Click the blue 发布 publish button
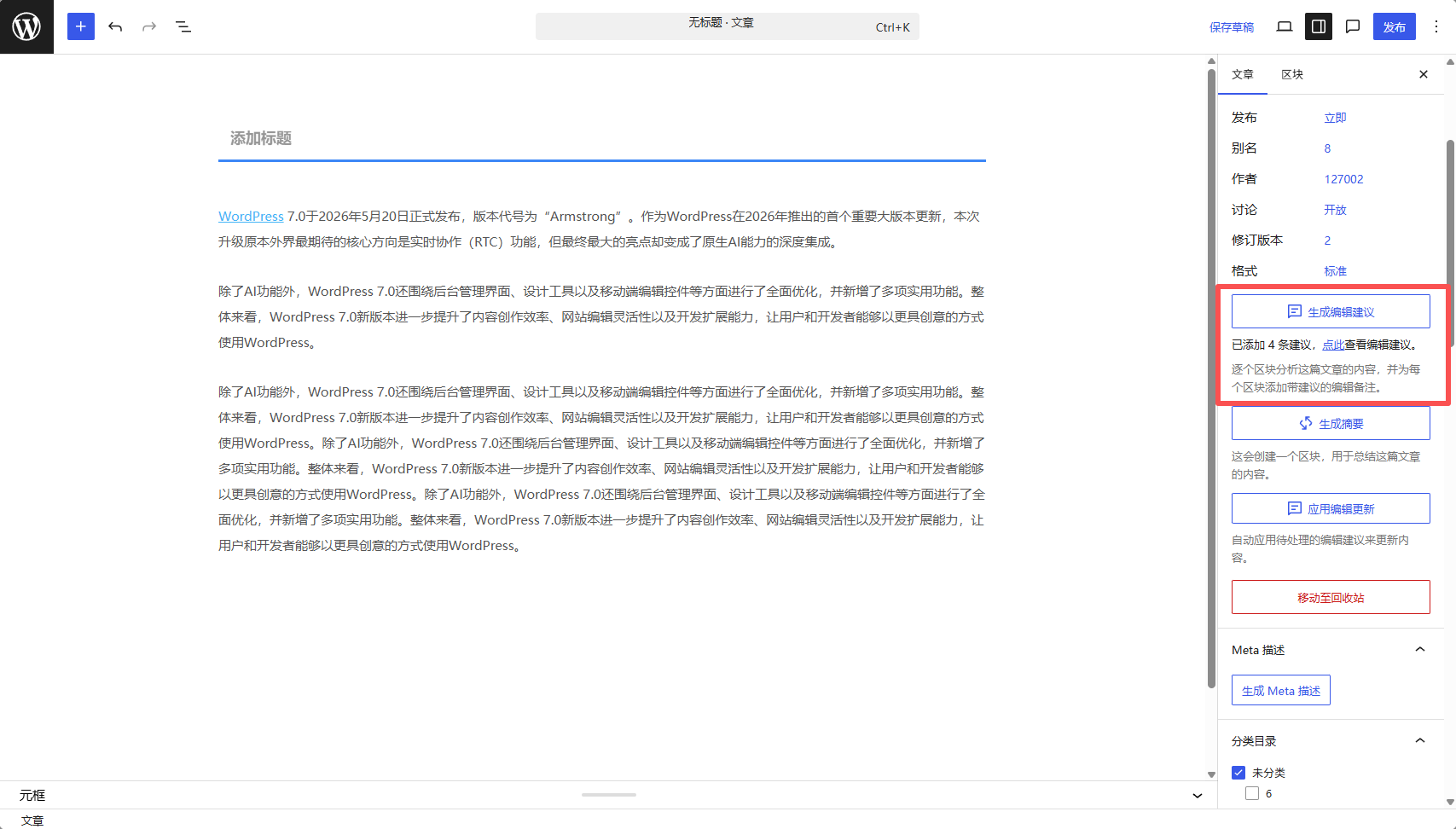The height and width of the screenshot is (829, 1456). [1395, 26]
